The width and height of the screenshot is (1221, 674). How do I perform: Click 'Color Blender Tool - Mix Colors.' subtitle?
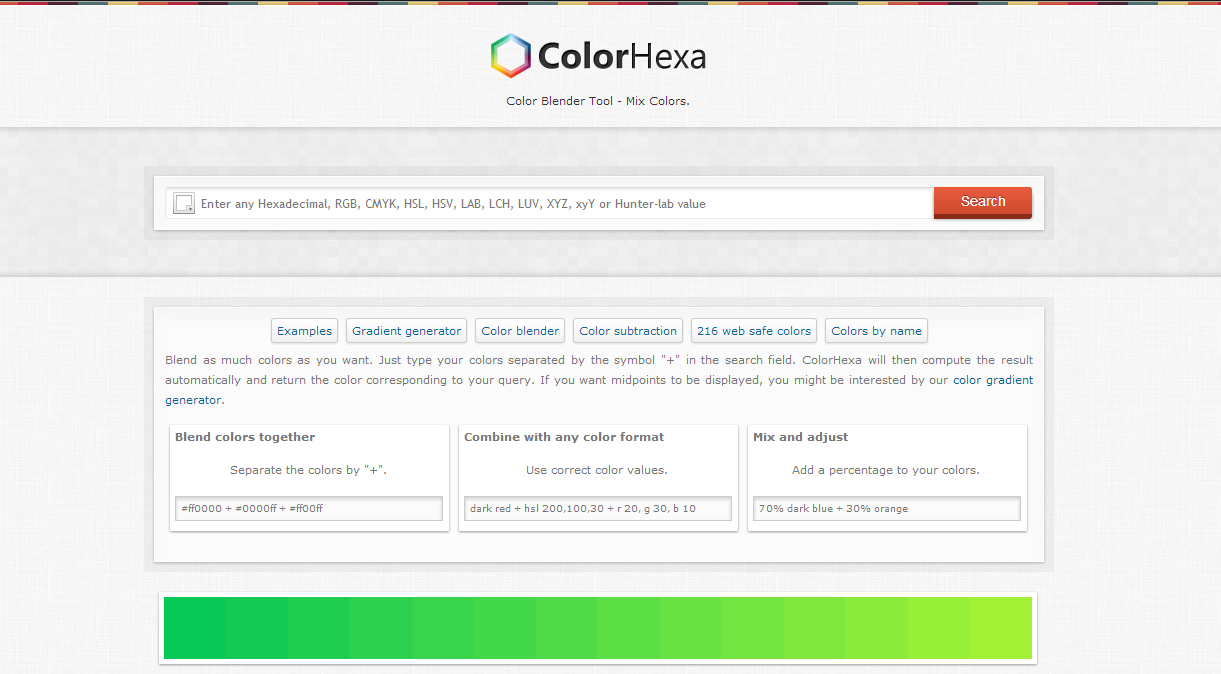click(598, 101)
